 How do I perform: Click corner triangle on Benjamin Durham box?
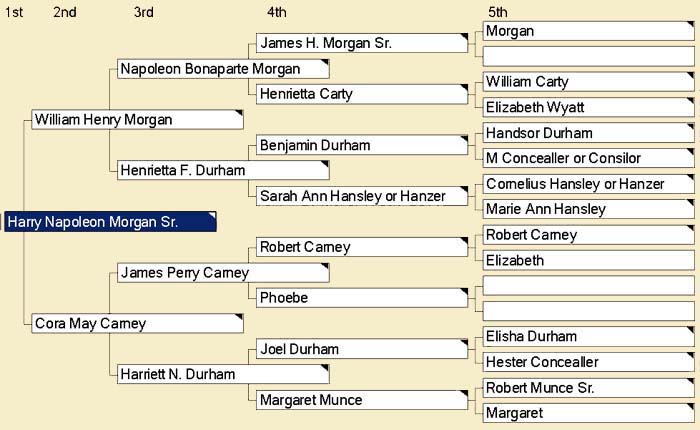(464, 139)
